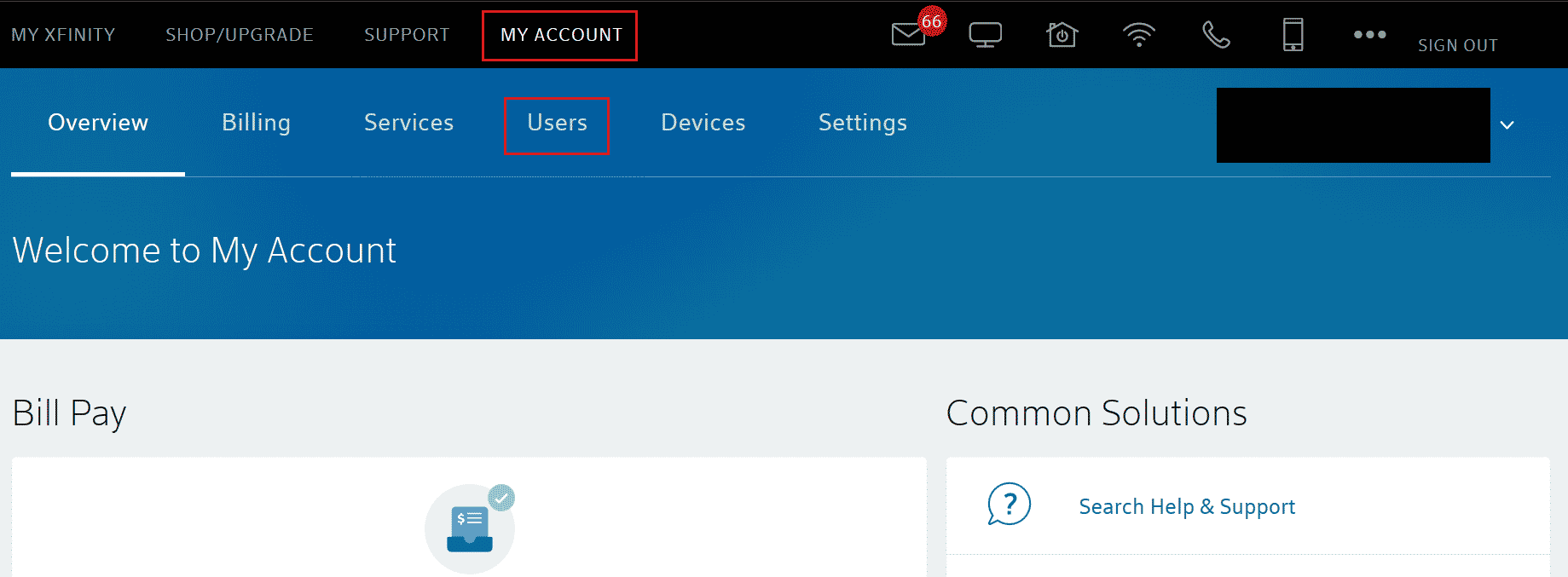Open the email inbox envelope icon

908,34
